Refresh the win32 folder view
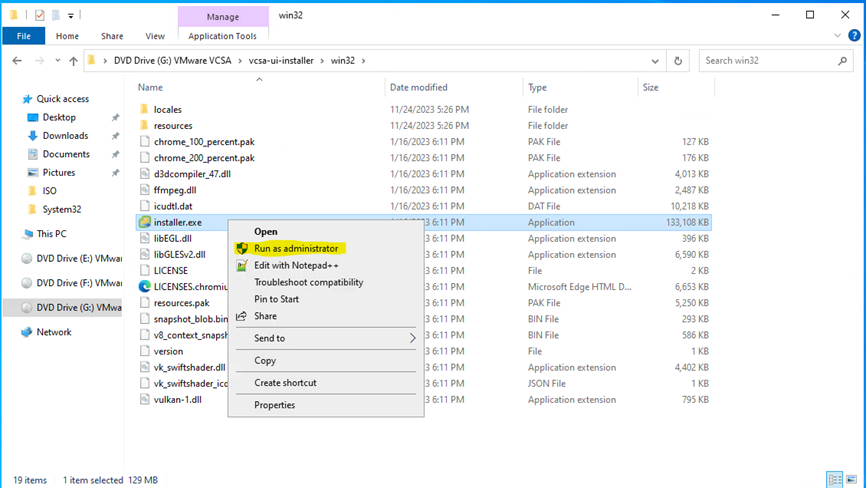This screenshot has height=488, width=866. [680, 61]
